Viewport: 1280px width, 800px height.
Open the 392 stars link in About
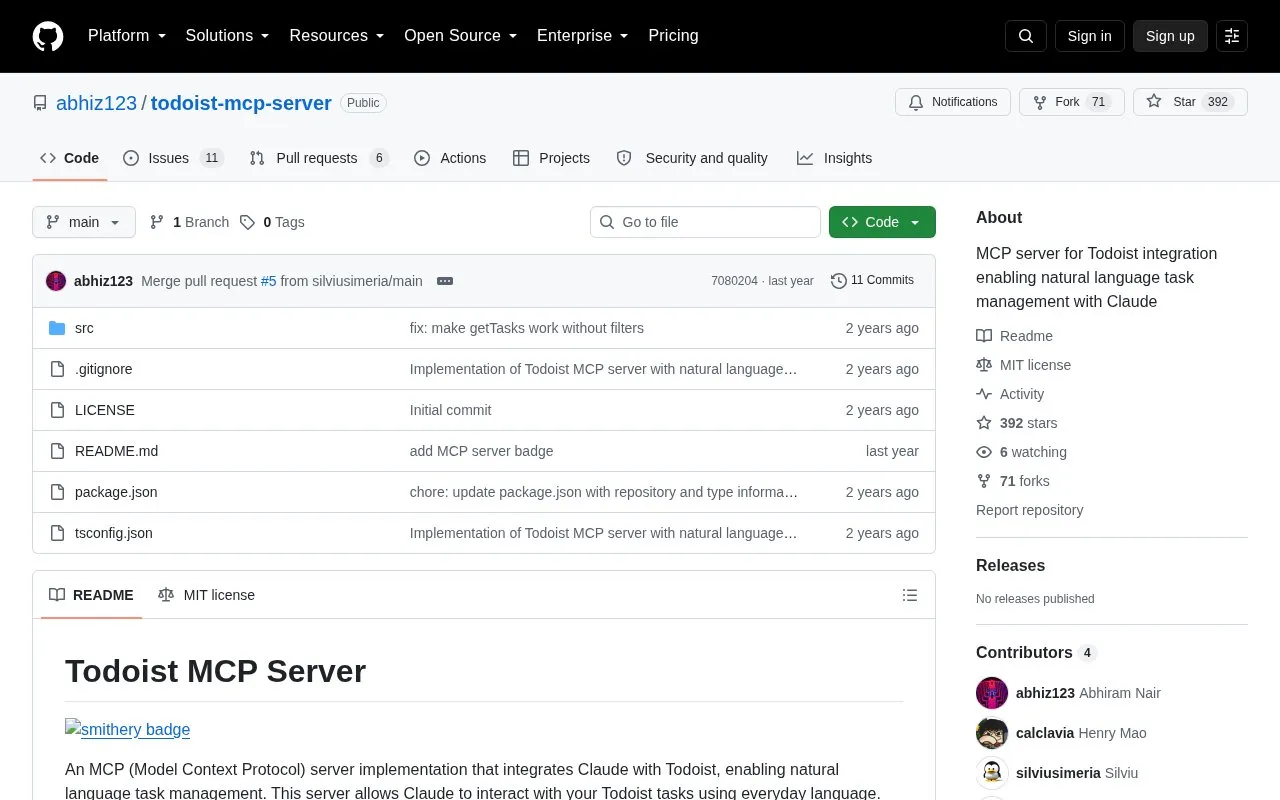(x=1016, y=423)
